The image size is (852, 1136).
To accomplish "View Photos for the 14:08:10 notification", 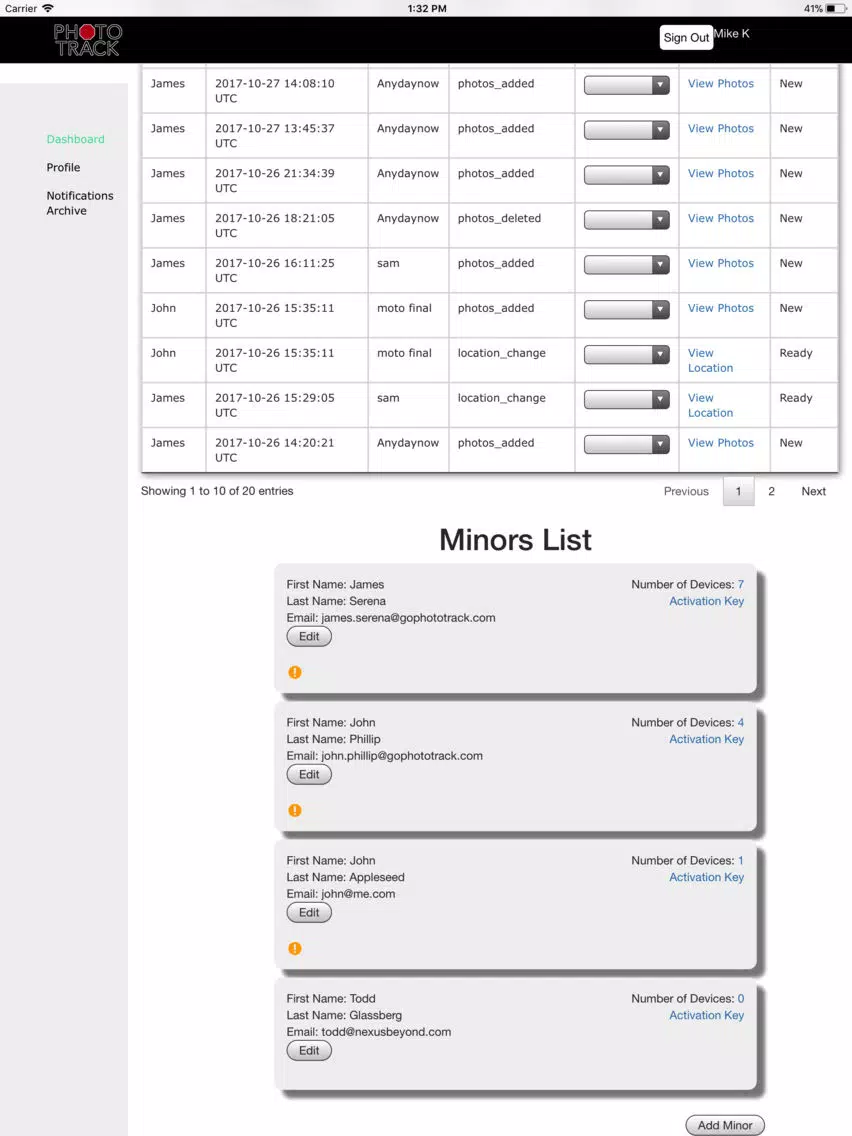I will 721,83.
